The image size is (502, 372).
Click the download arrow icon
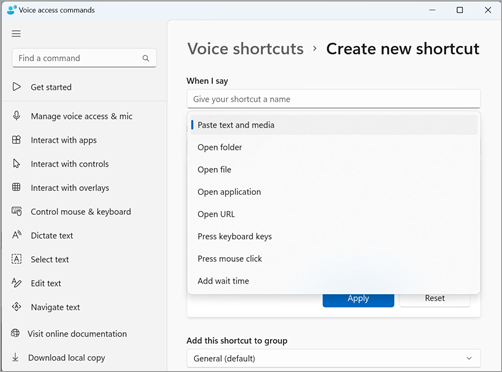click(x=15, y=357)
